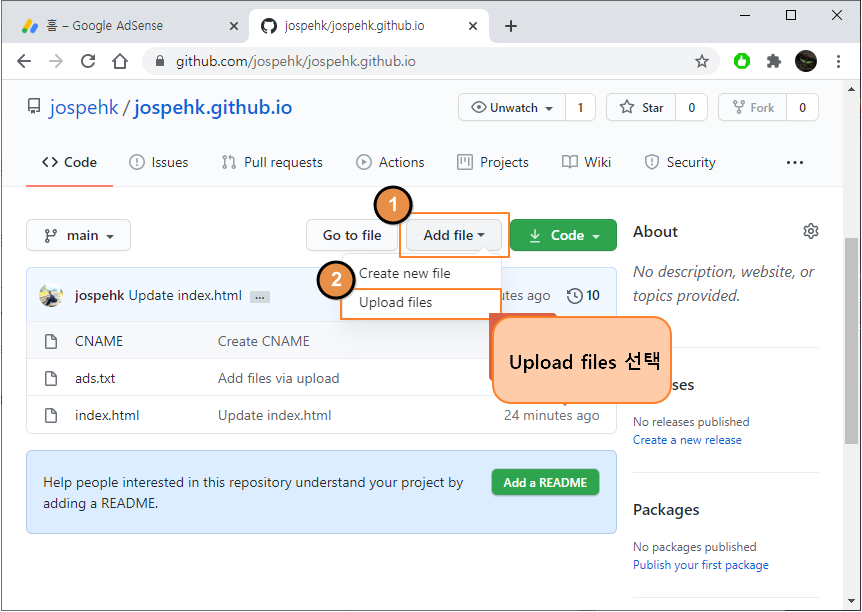Screen dimensions: 862x612
Task: Click the Add a README button
Action: pos(545,482)
